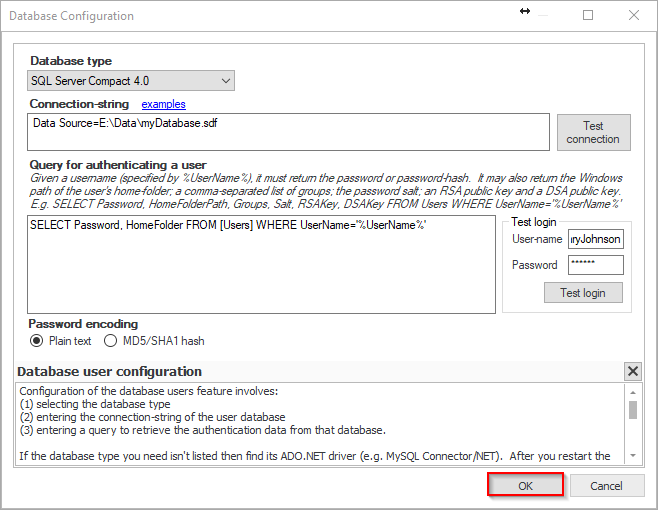The image size is (658, 510).
Task: Click the help panel scrollbar thumb
Action: (632, 410)
